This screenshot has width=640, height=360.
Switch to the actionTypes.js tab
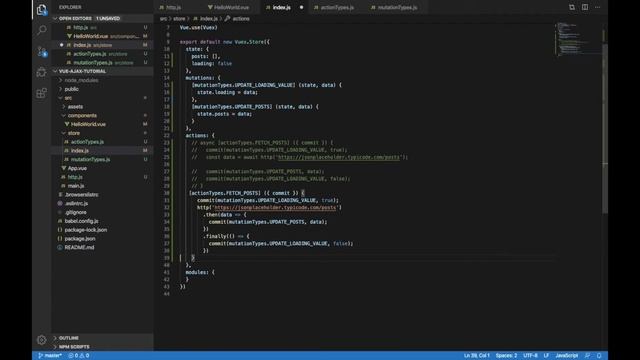pos(337,7)
